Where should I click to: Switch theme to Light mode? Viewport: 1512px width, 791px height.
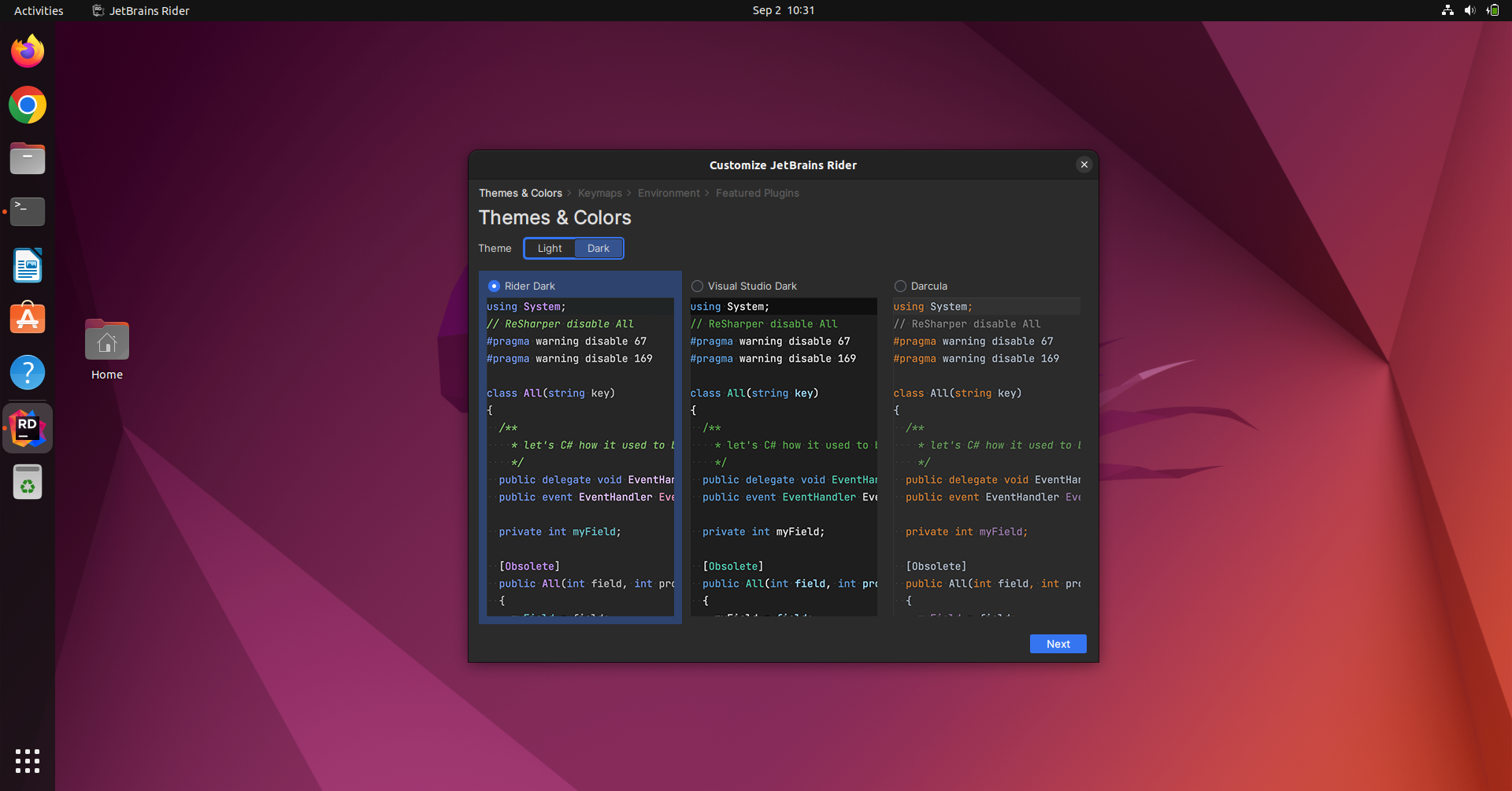(x=549, y=248)
